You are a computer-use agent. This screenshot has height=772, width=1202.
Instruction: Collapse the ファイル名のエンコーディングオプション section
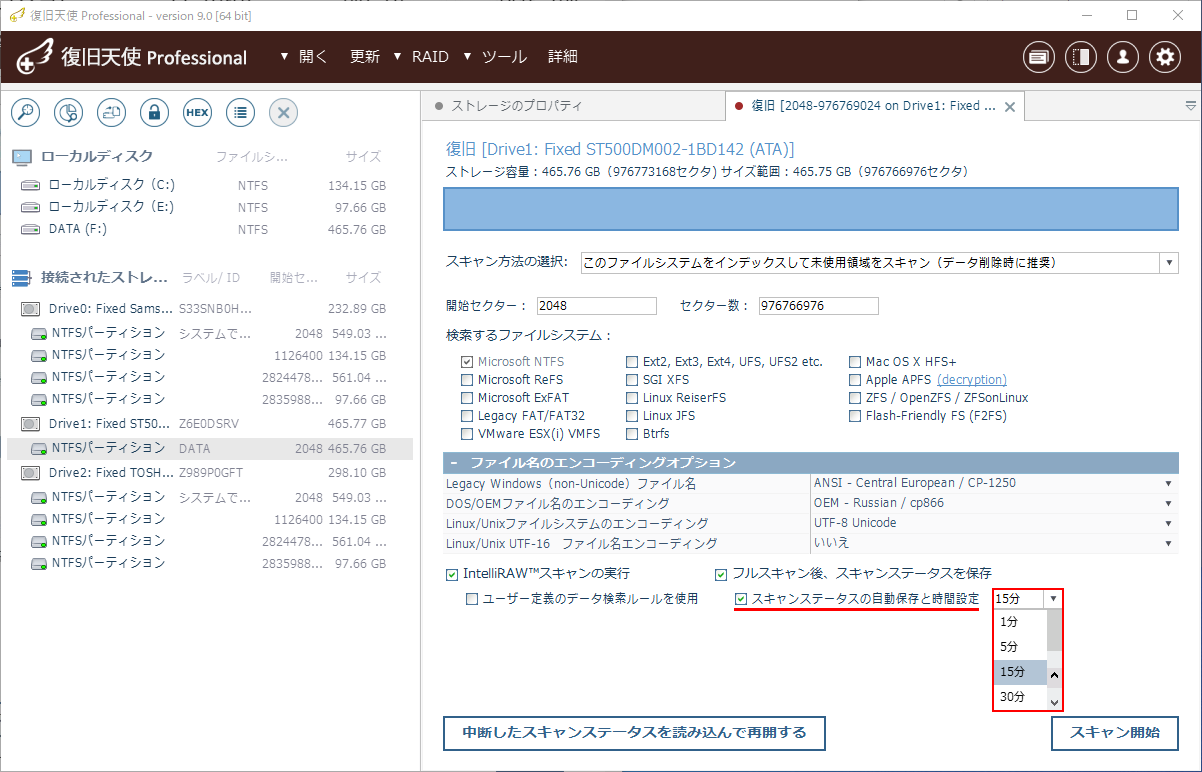click(x=454, y=462)
